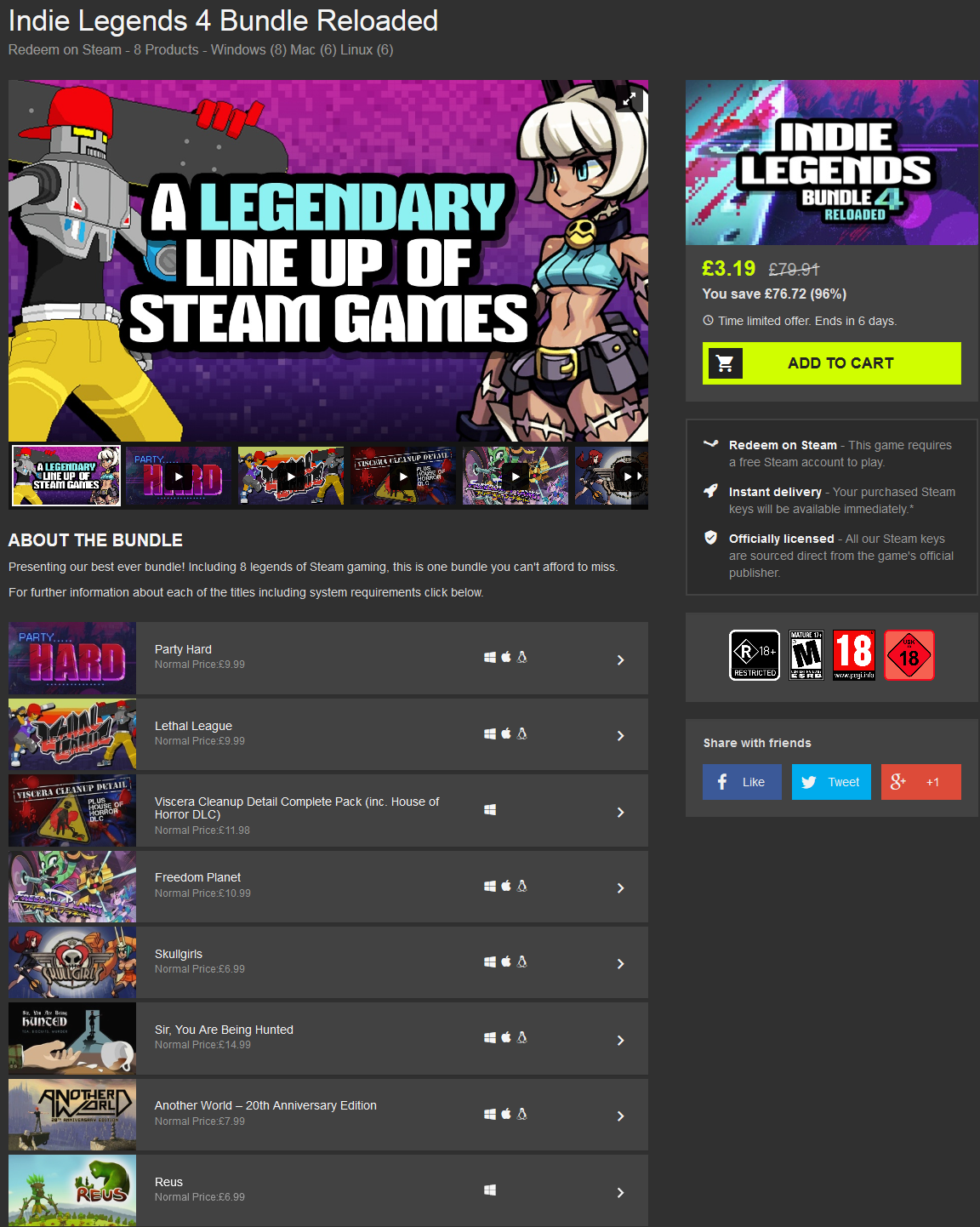The width and height of the screenshot is (980, 1227).
Task: Expand the hero image to fullscreen
Action: tap(629, 100)
